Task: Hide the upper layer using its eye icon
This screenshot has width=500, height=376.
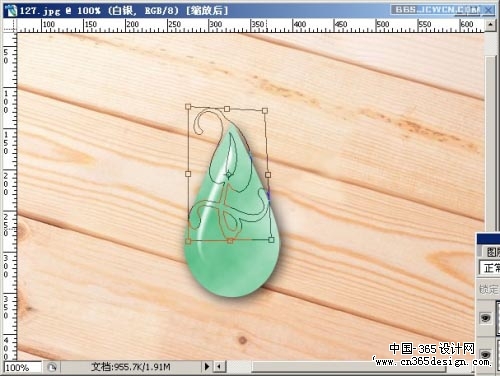Action: [x=486, y=317]
